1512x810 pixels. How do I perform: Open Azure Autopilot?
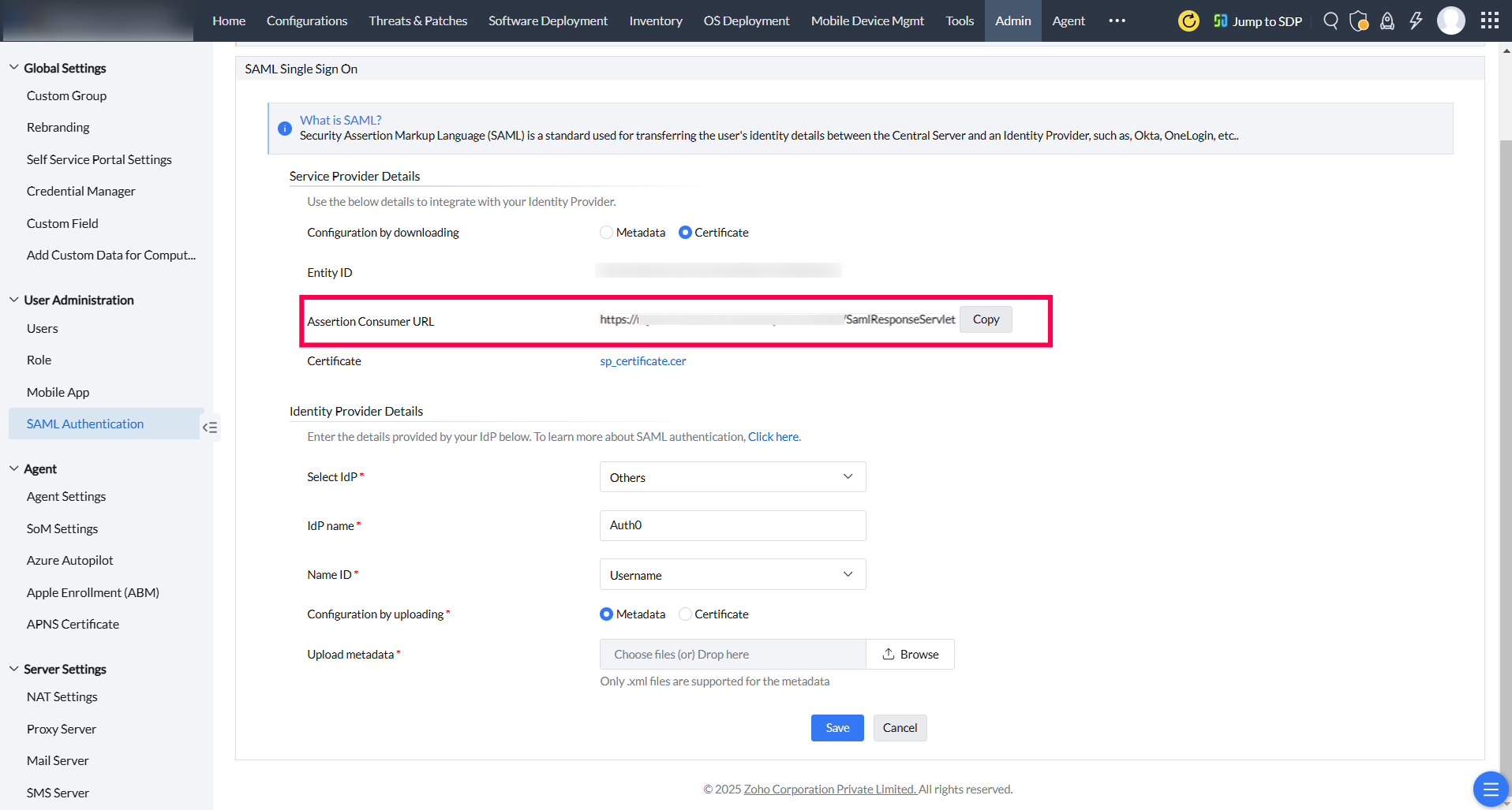(69, 560)
